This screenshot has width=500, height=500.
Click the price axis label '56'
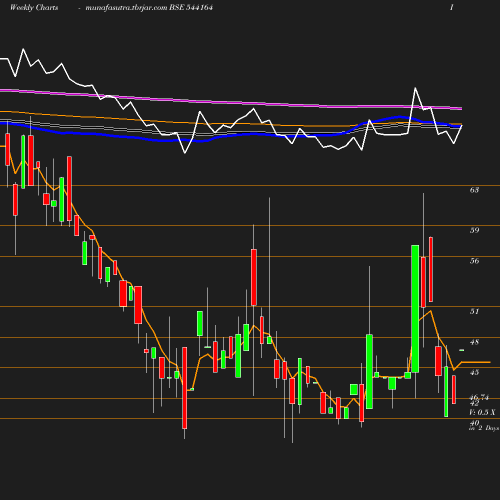coord(474,261)
